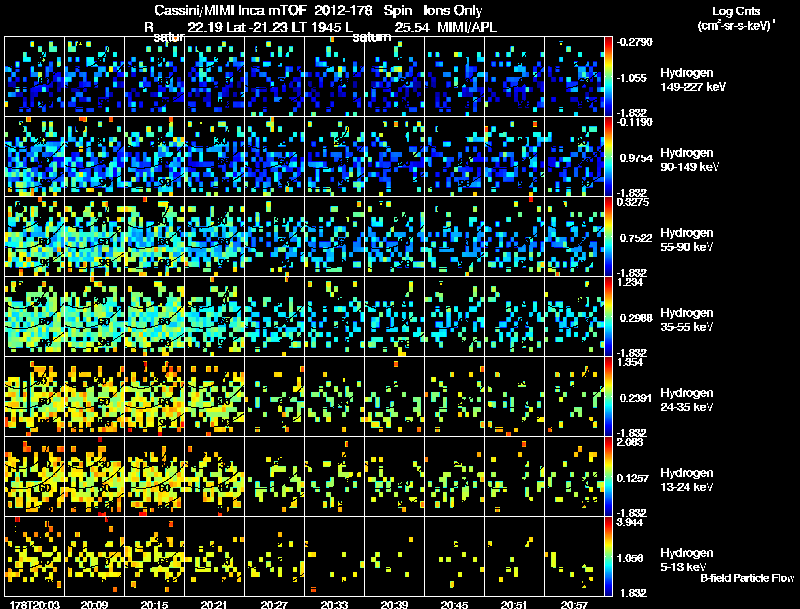
Task: Select the 20:45 panel in the 35-55 keV row
Action: click(455, 317)
